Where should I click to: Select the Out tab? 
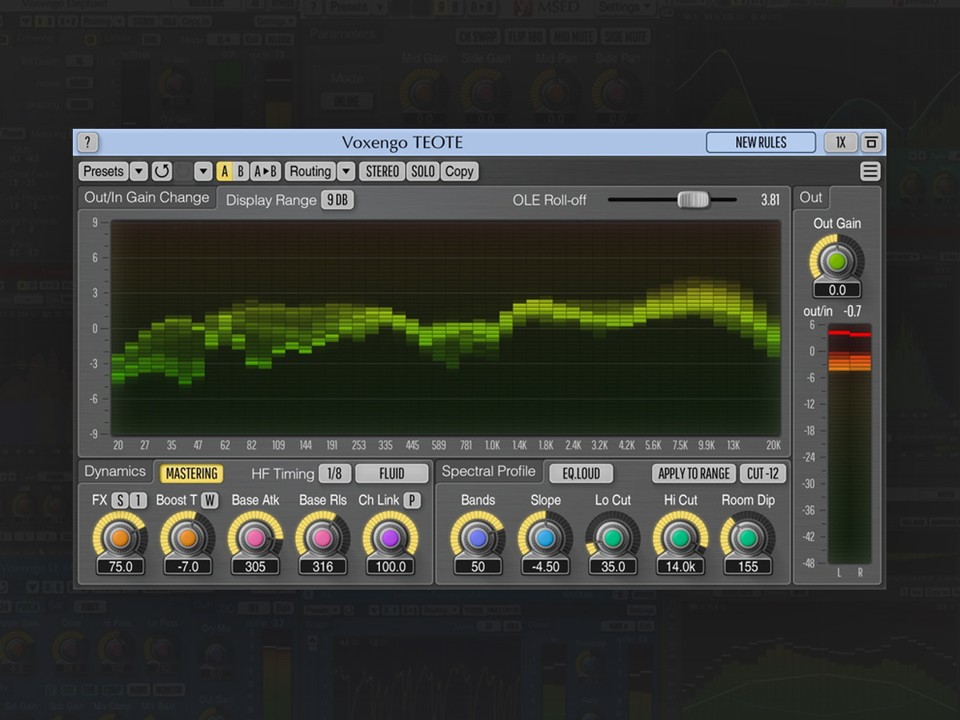pyautogui.click(x=811, y=197)
